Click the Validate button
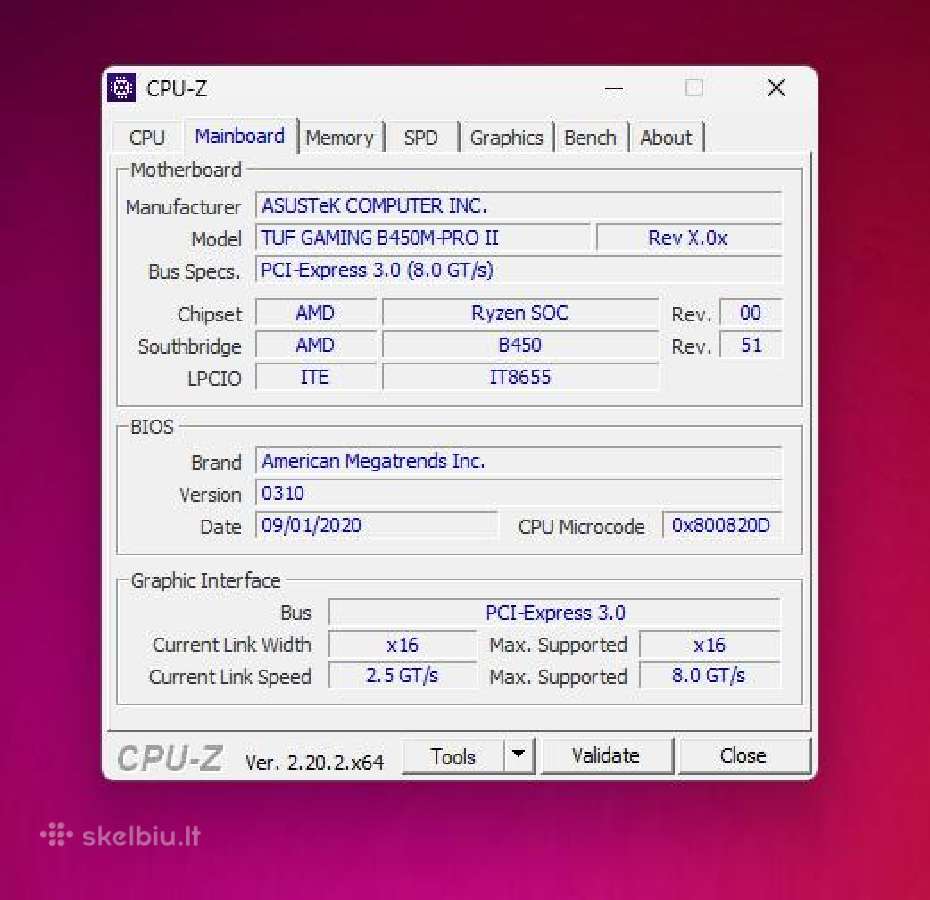The width and height of the screenshot is (930, 900). coord(606,756)
